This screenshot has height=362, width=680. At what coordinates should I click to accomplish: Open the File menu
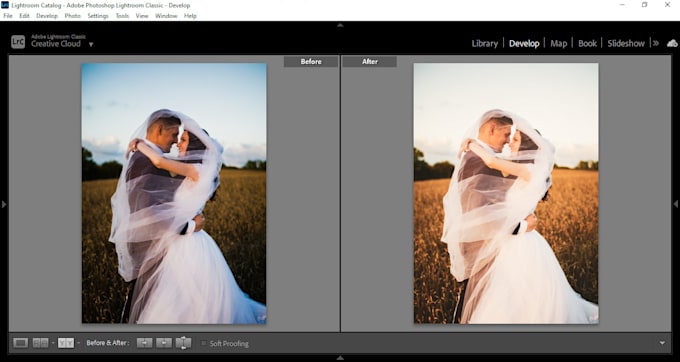(x=8, y=16)
